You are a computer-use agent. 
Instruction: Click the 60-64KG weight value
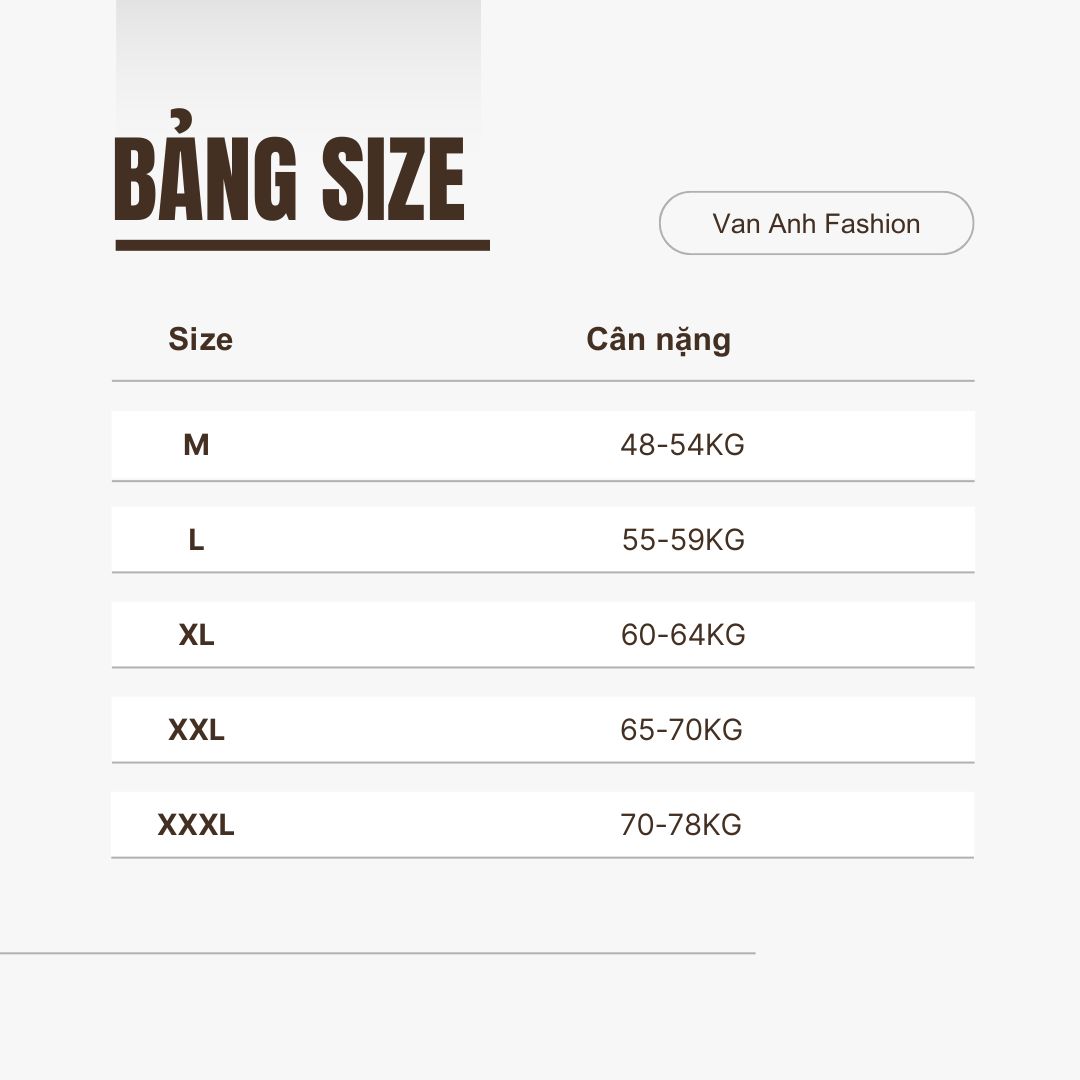tap(683, 635)
